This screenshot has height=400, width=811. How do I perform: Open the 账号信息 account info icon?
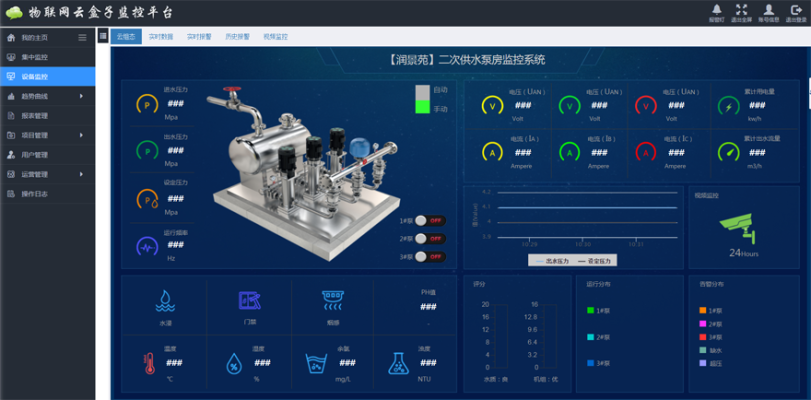[x=768, y=10]
